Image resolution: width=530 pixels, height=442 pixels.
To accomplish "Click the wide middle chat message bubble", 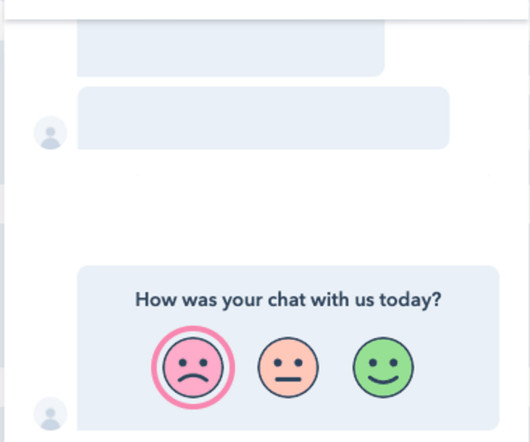I will point(263,118).
